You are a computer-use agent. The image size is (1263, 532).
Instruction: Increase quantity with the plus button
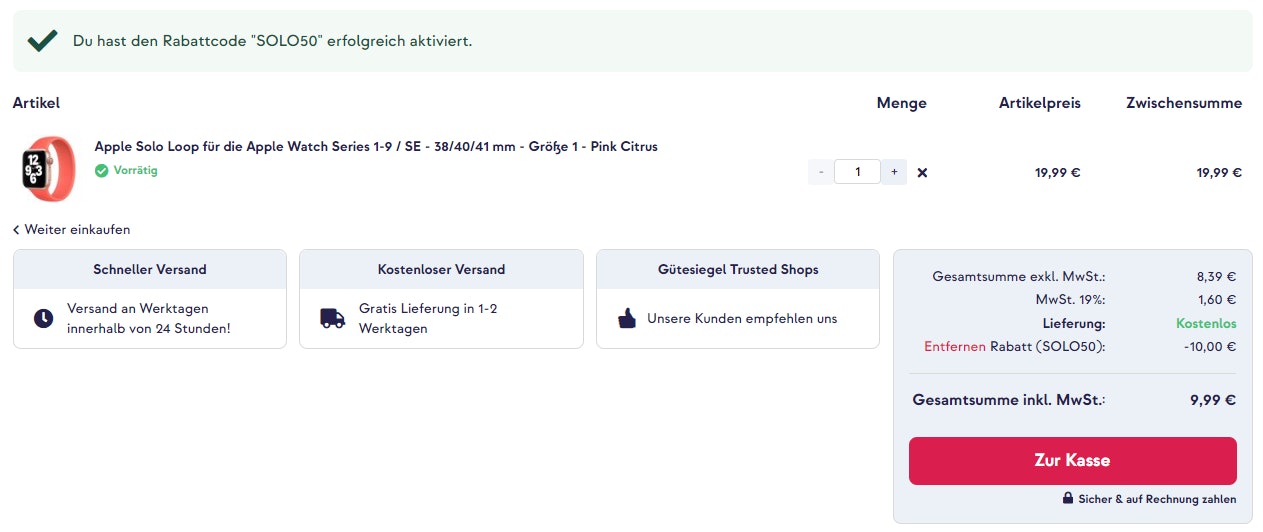[894, 172]
